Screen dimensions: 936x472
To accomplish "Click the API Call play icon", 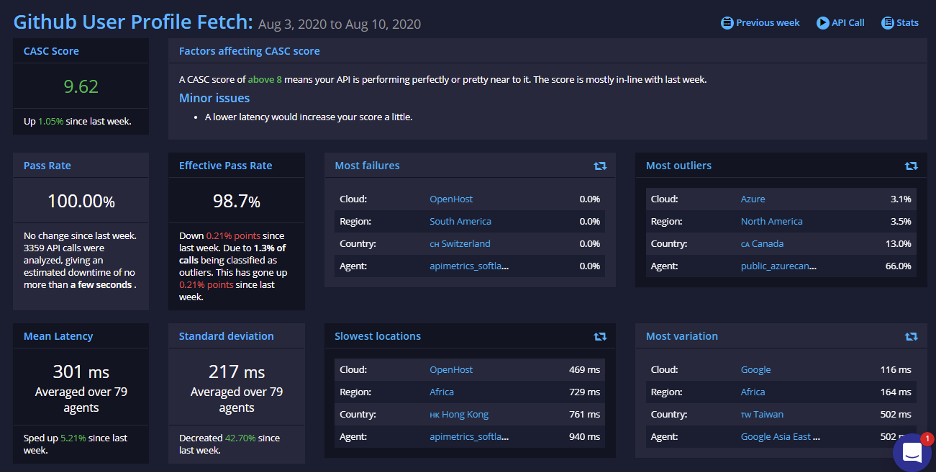I will pos(823,23).
